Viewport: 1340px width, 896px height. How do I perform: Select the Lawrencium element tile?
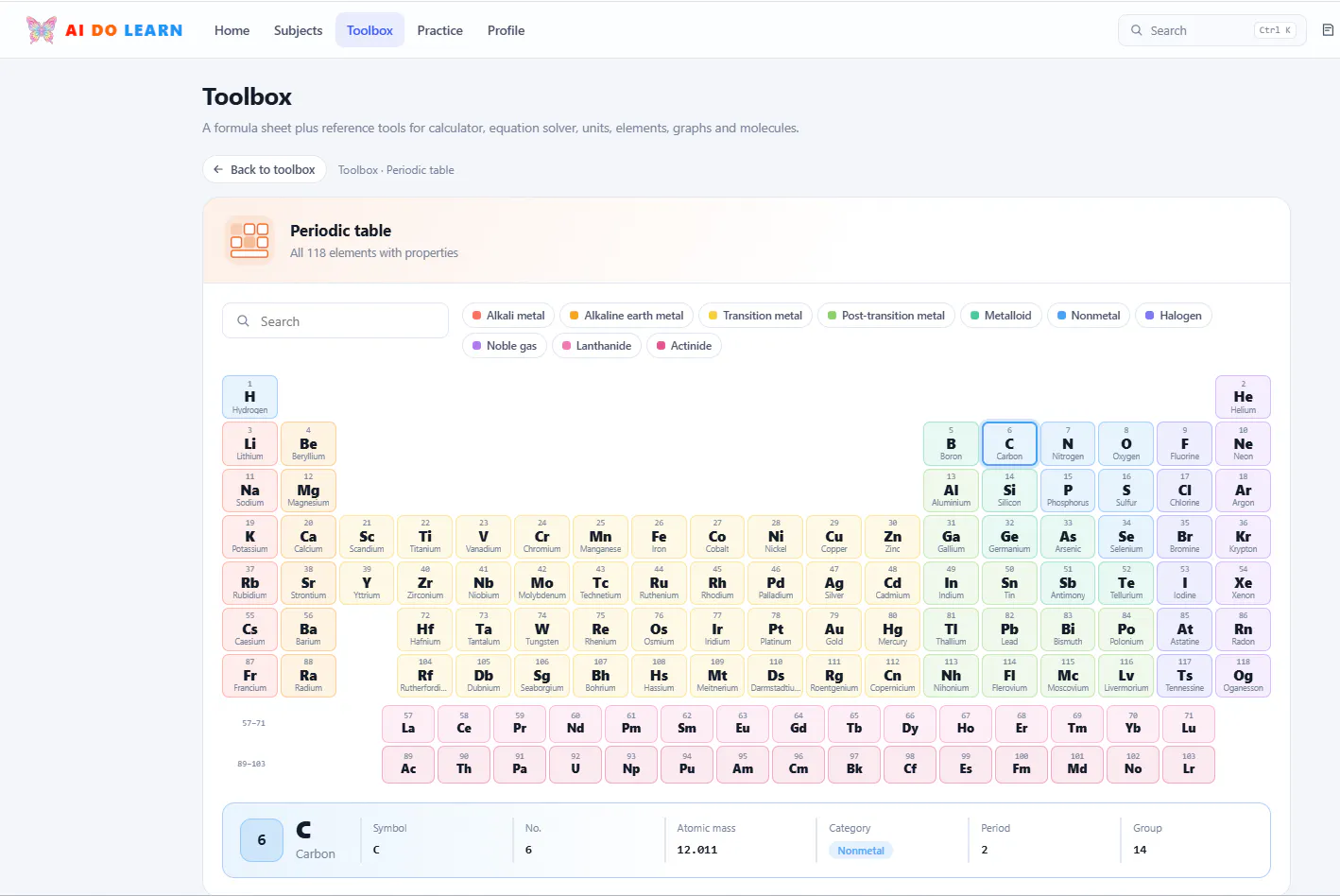click(1189, 765)
